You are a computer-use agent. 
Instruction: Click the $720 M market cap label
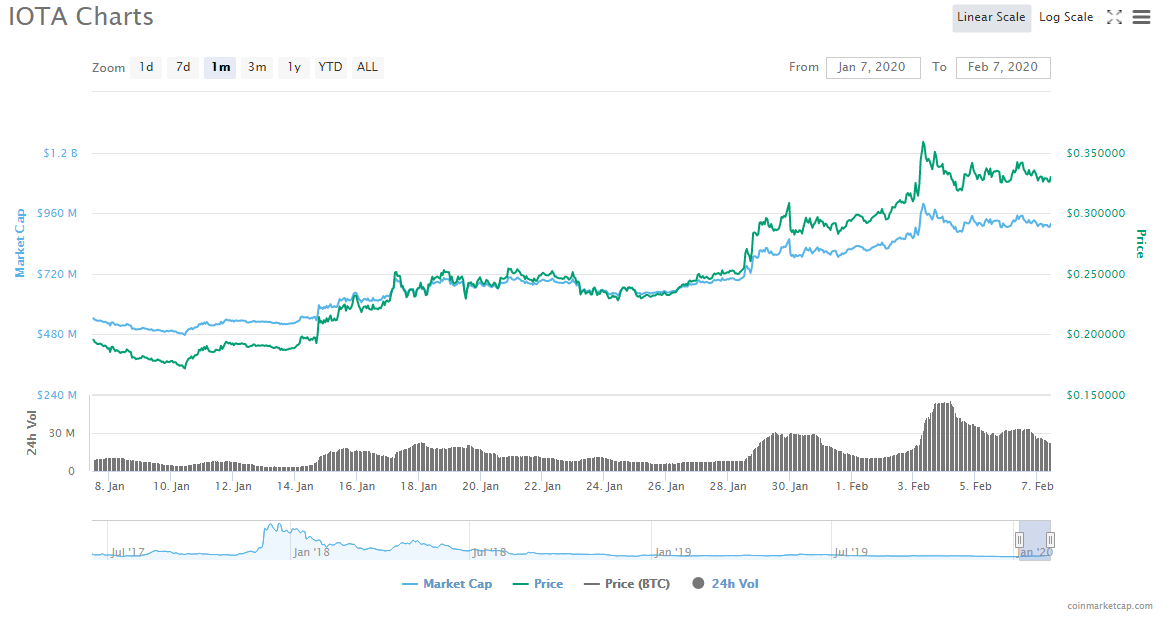(57, 274)
